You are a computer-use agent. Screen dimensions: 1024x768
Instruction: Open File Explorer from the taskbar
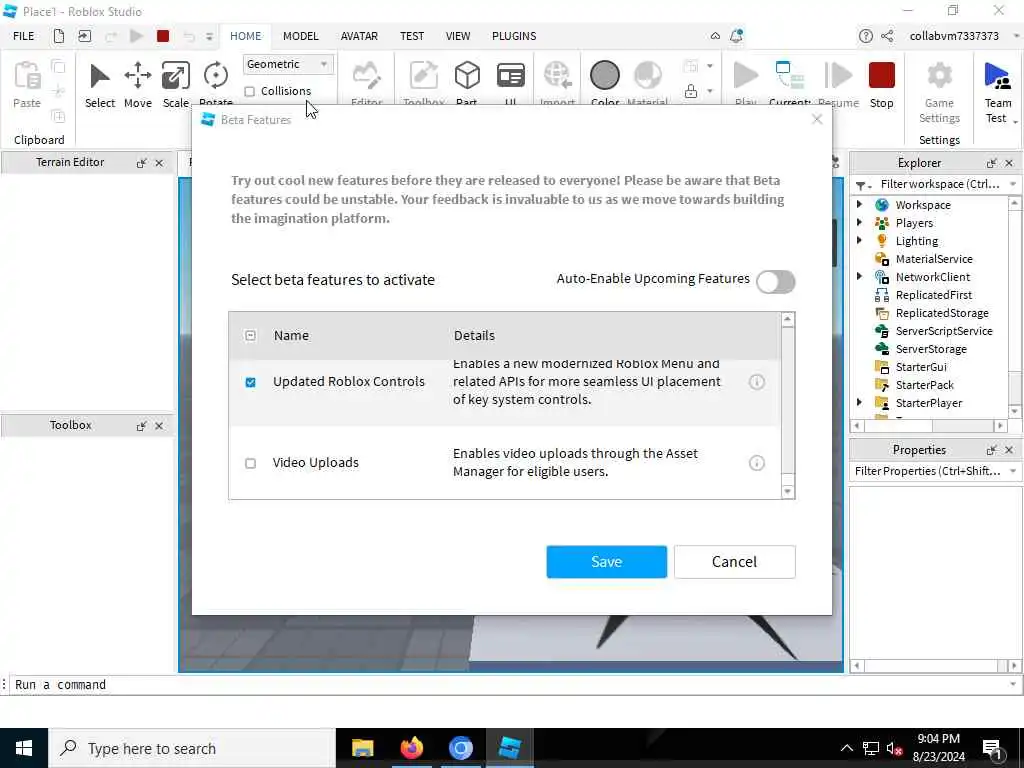pyautogui.click(x=362, y=748)
